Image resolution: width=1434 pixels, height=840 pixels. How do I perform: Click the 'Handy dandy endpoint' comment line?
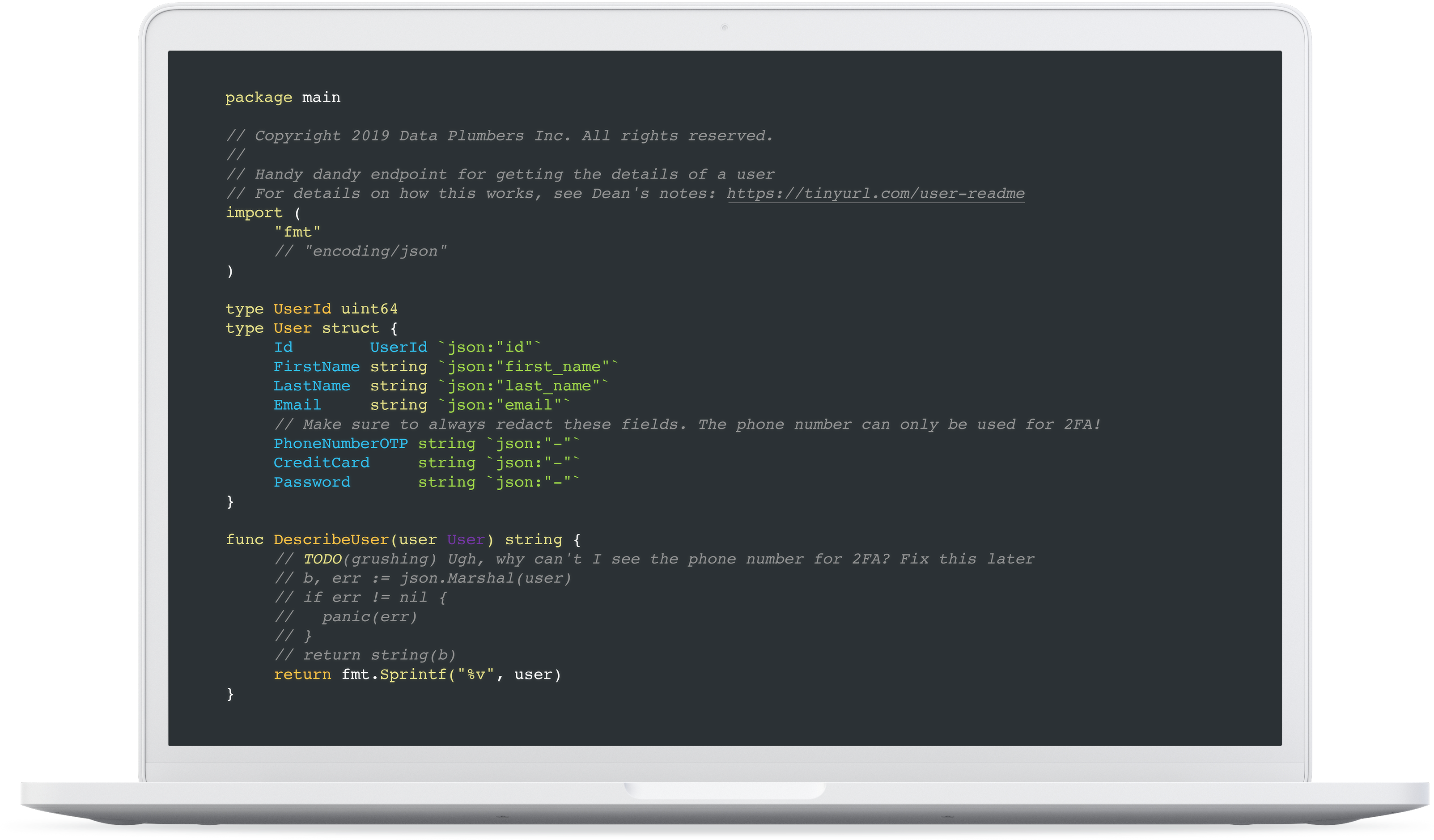pos(501,174)
